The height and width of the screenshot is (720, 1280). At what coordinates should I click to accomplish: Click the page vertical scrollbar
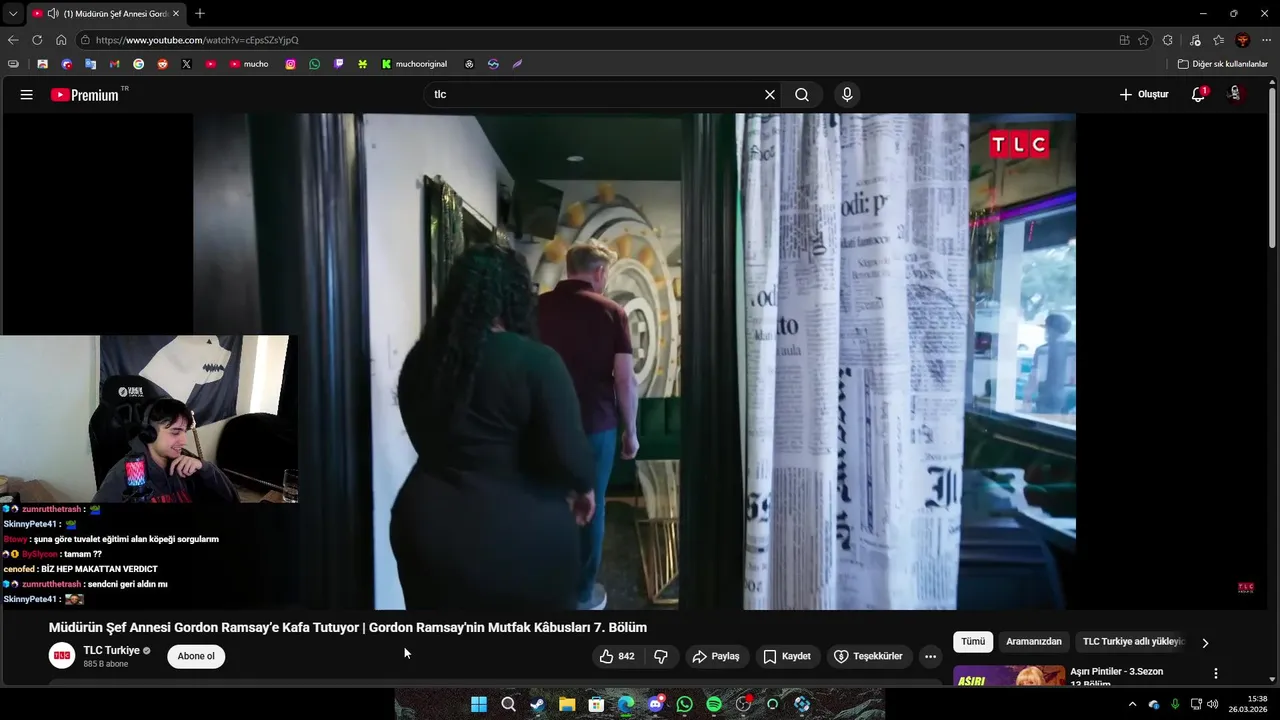coord(1272,170)
